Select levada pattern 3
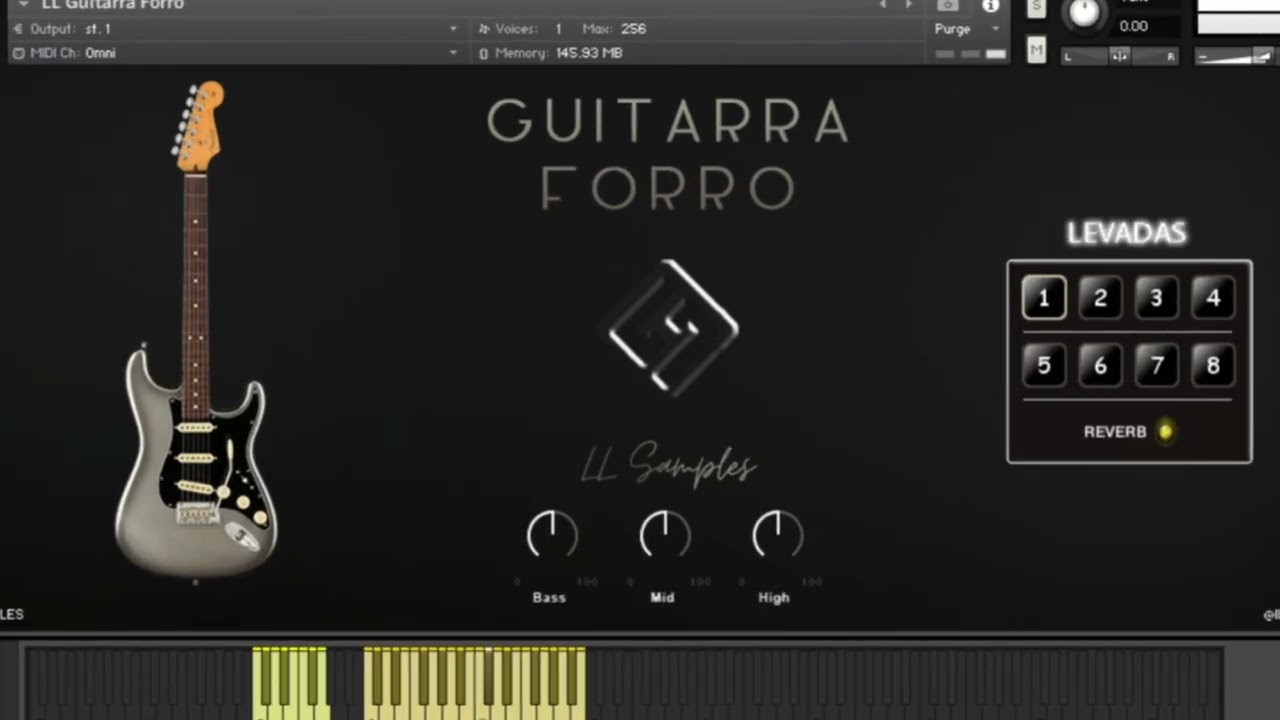The height and width of the screenshot is (720, 1280). click(x=1156, y=298)
